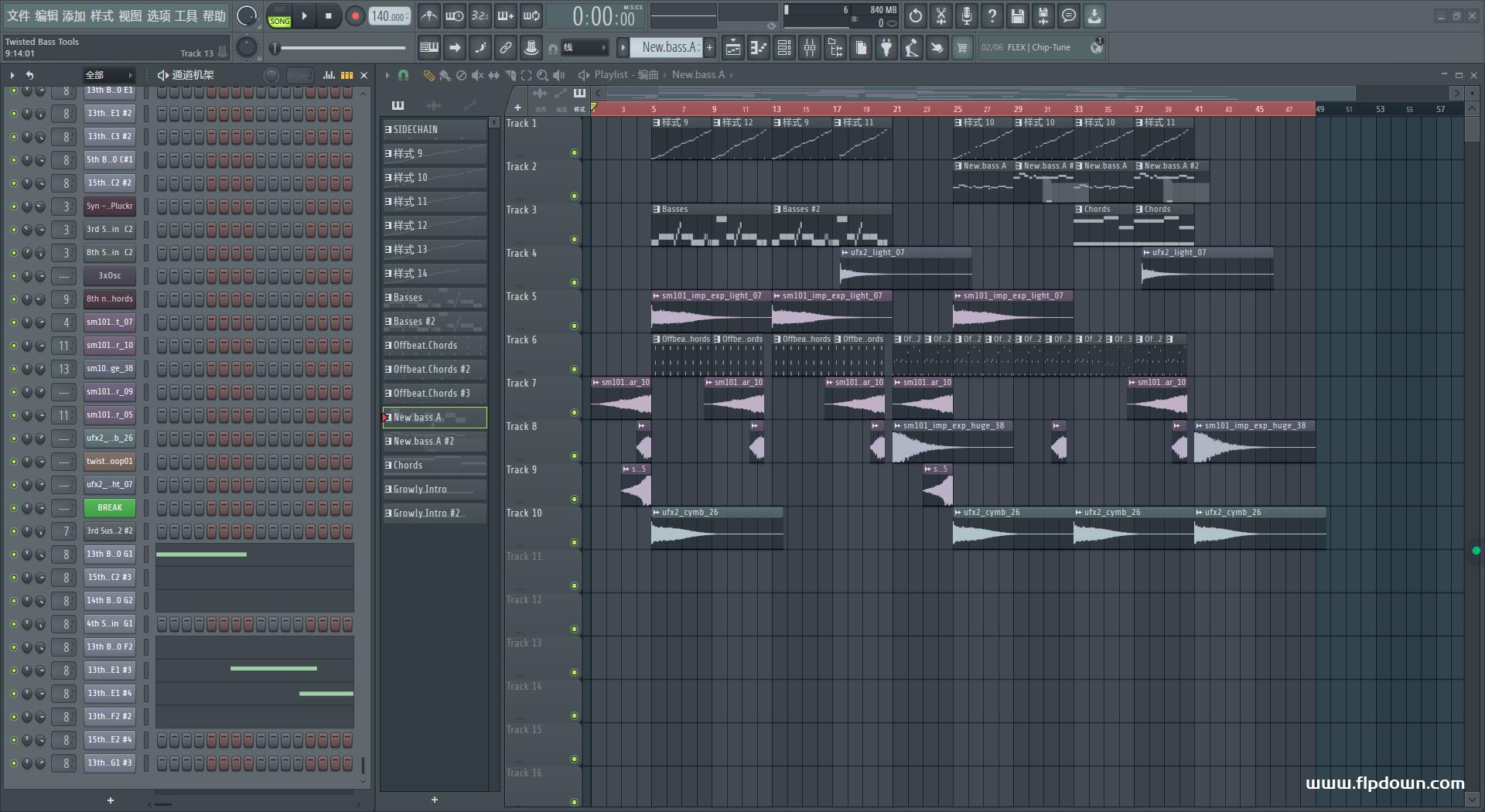The height and width of the screenshot is (812, 1485).
Task: Toggle Track 1 mute switch
Action: pyautogui.click(x=574, y=153)
